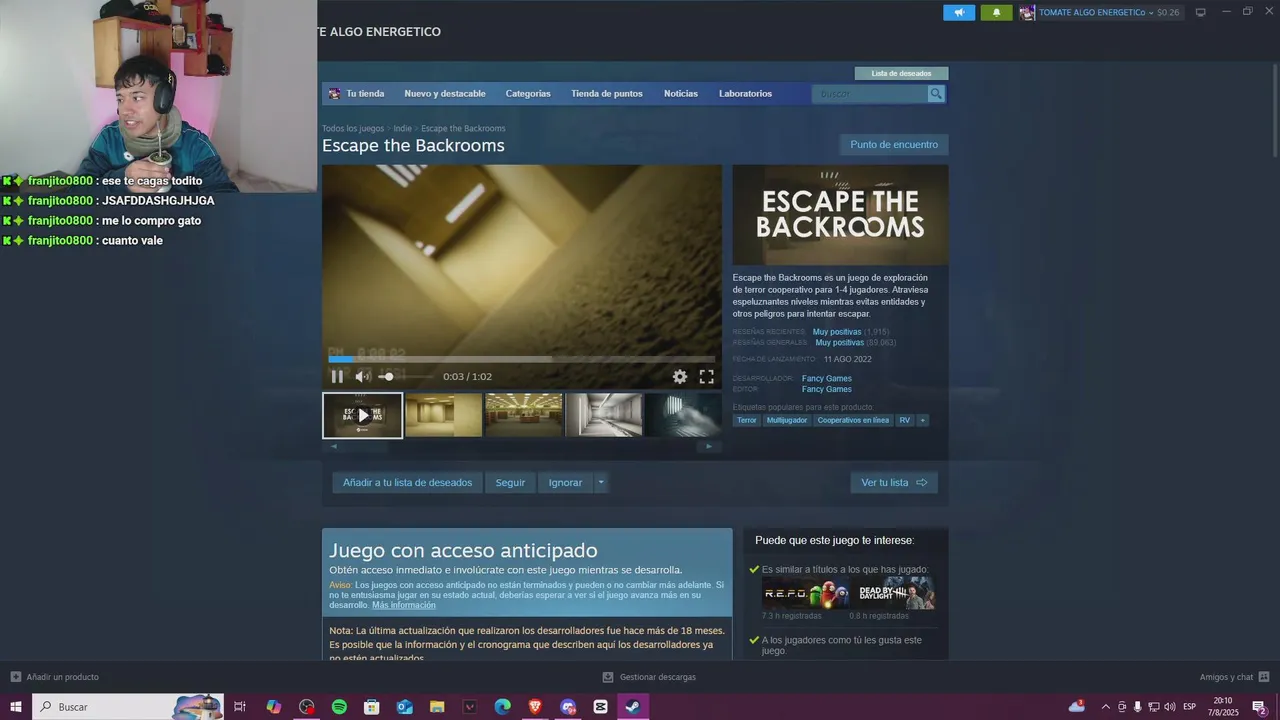Click the Steam taskbar icon
The height and width of the screenshot is (720, 1280).
pos(633,707)
